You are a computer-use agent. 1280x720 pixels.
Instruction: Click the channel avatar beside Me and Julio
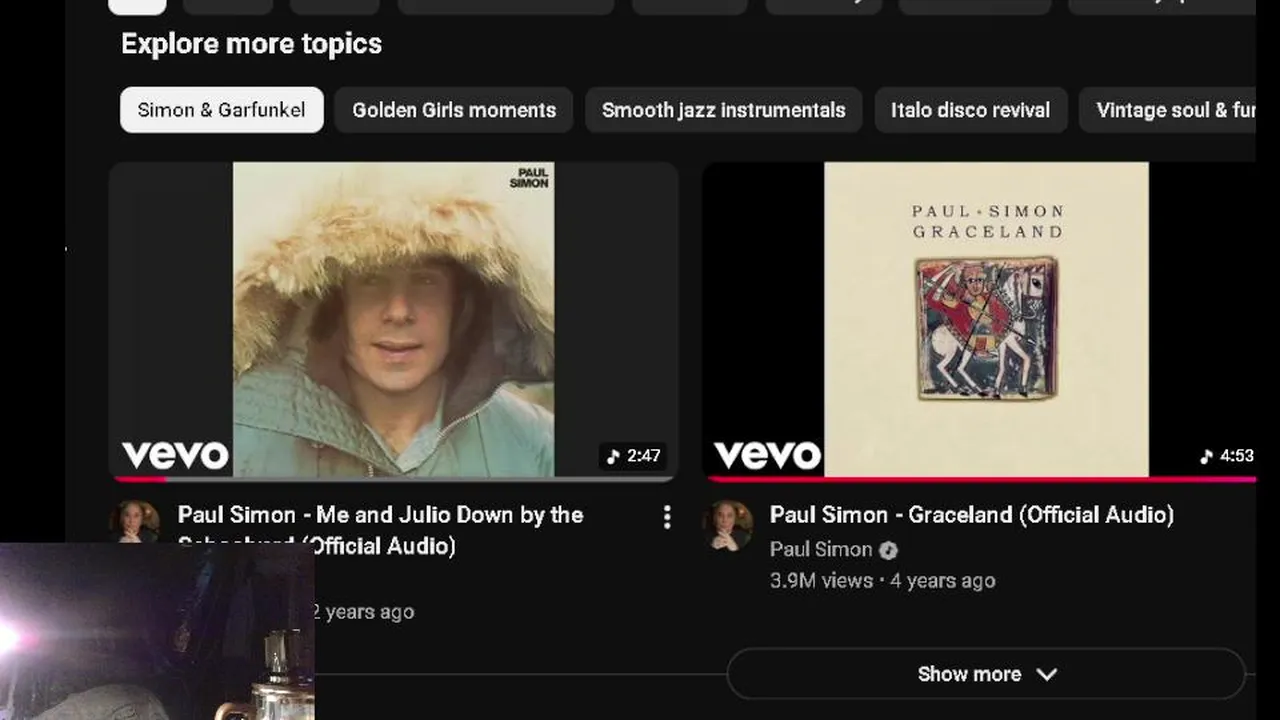tap(135, 522)
